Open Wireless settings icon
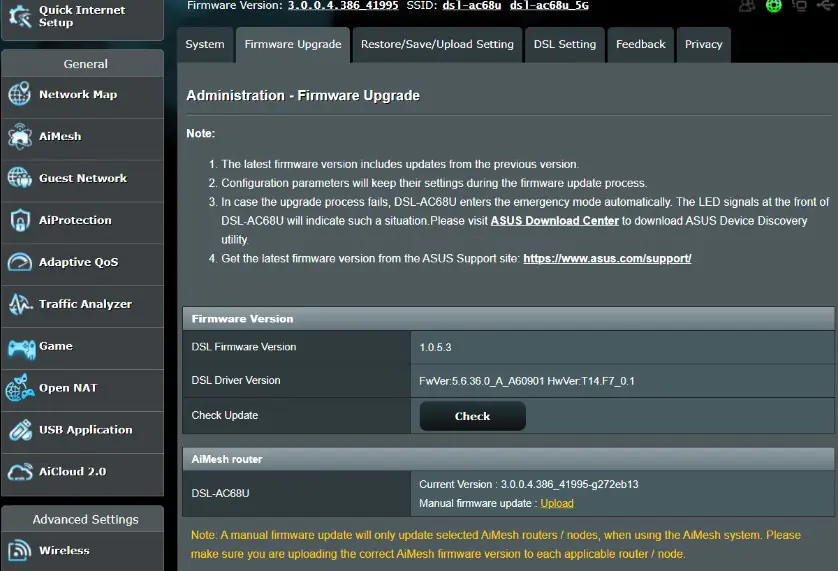Screen dimensions: 838x571 click(x=20, y=550)
